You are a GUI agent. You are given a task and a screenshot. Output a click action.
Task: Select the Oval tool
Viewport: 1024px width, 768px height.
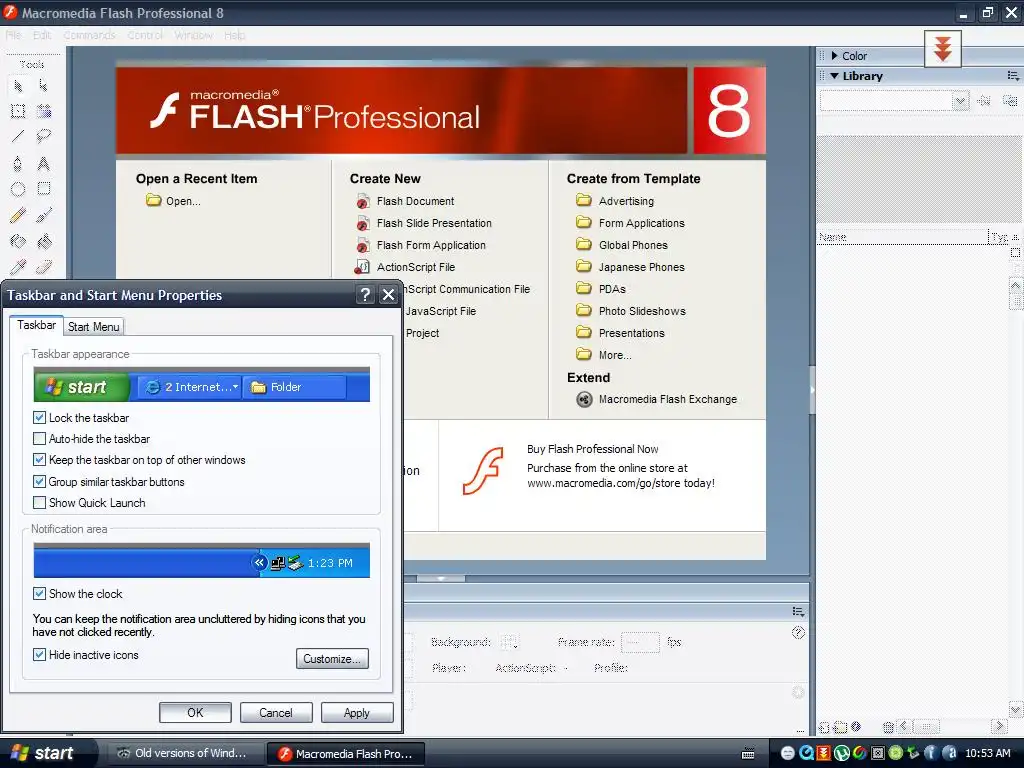pos(18,189)
